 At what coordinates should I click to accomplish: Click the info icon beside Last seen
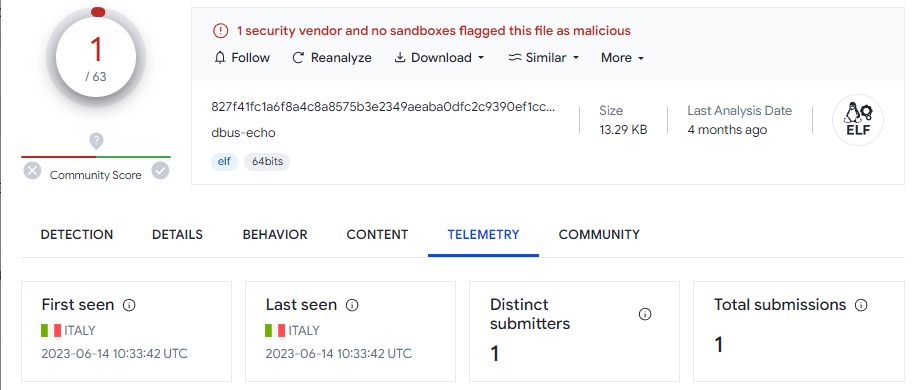point(352,305)
